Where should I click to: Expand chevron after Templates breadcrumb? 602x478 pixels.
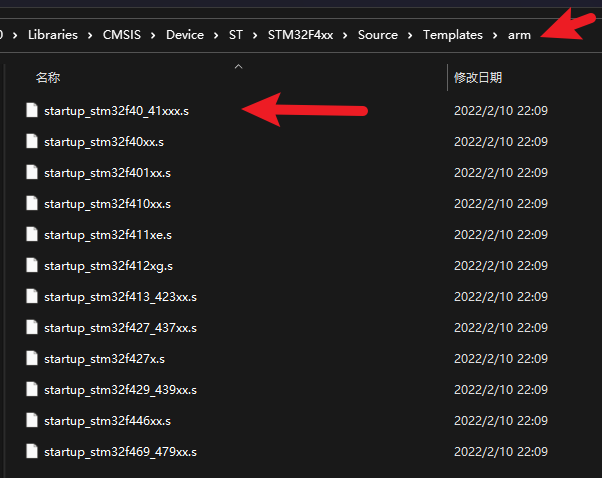click(495, 35)
